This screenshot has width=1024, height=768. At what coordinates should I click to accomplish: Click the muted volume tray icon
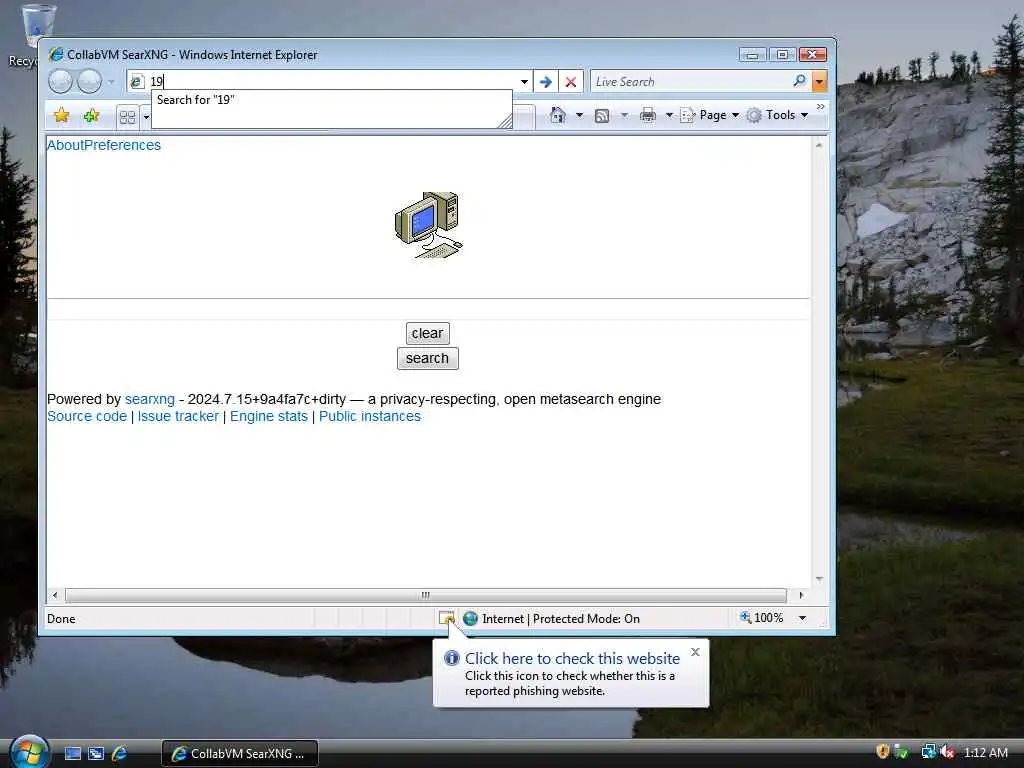(948, 752)
